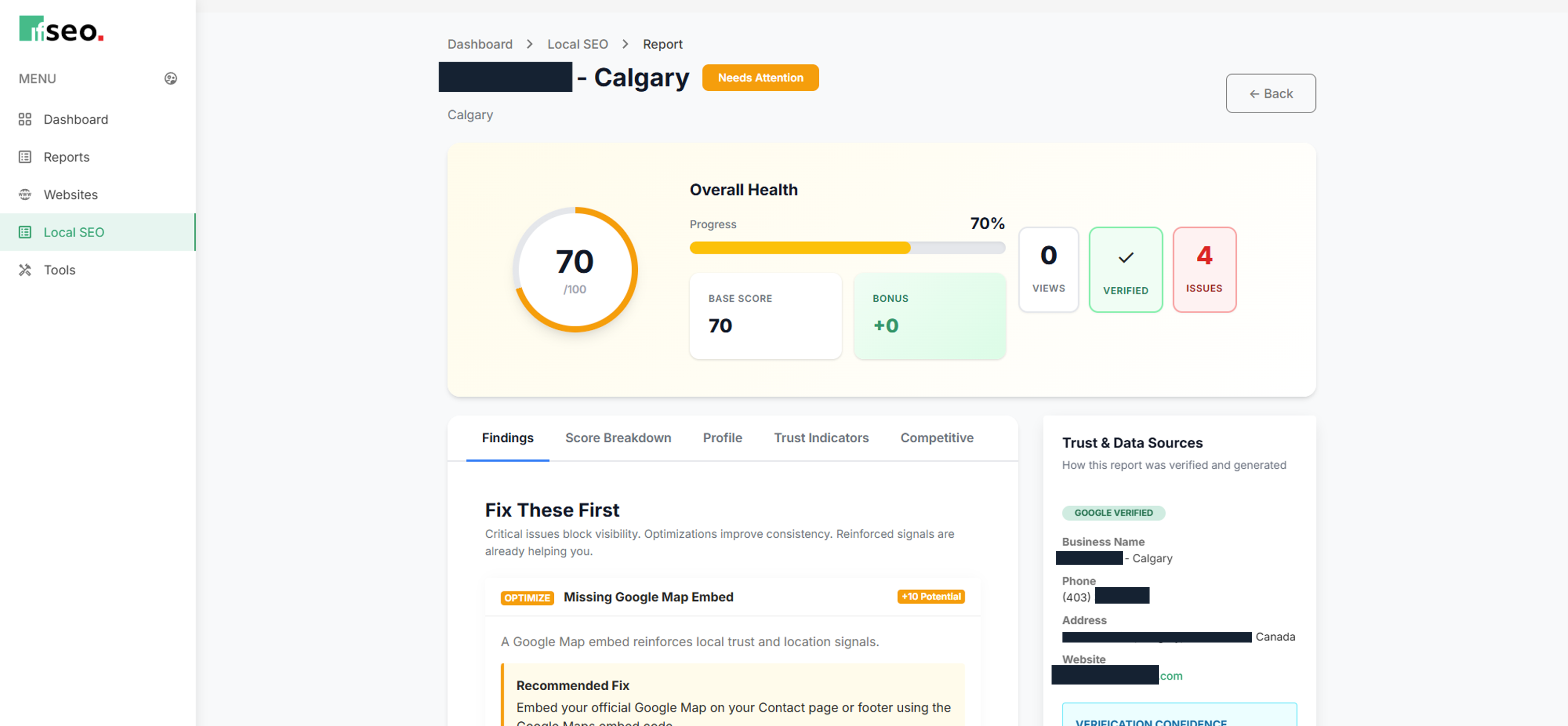Switch to the Score Breakdown tab
The height and width of the screenshot is (726, 1568).
coord(618,438)
